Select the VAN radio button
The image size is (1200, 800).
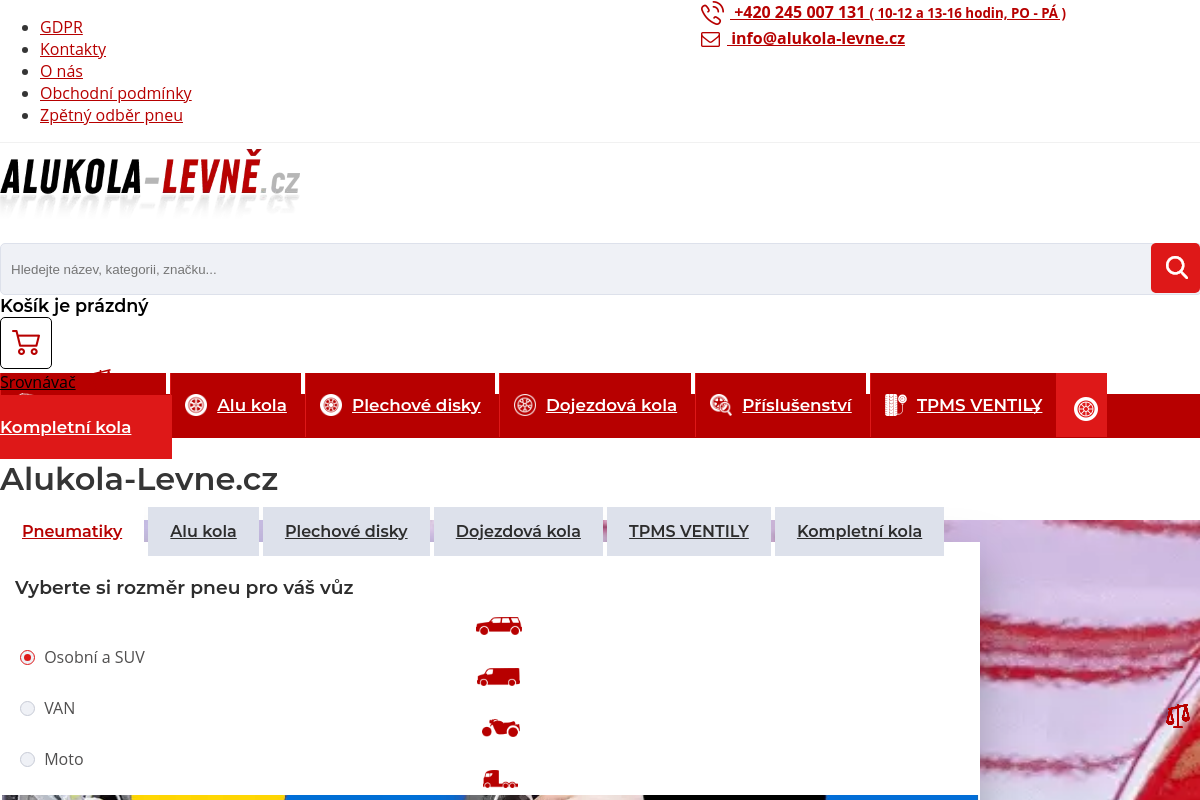click(x=28, y=708)
